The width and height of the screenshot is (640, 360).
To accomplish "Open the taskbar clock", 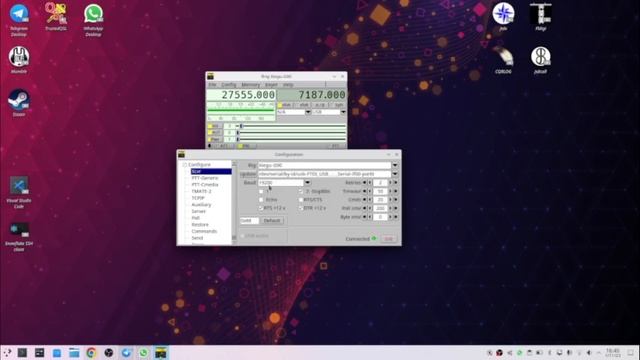I will click(x=613, y=353).
